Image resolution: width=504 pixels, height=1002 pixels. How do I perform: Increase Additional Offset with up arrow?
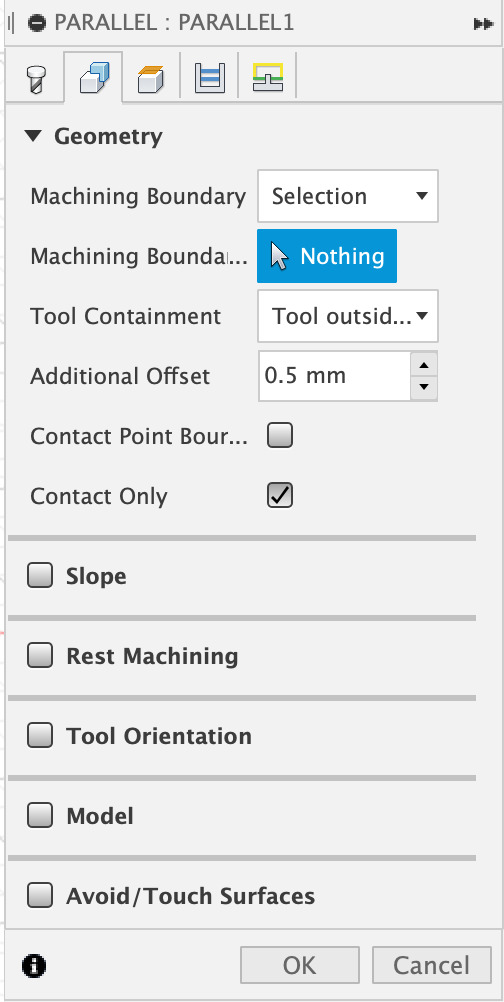[x=424, y=364]
